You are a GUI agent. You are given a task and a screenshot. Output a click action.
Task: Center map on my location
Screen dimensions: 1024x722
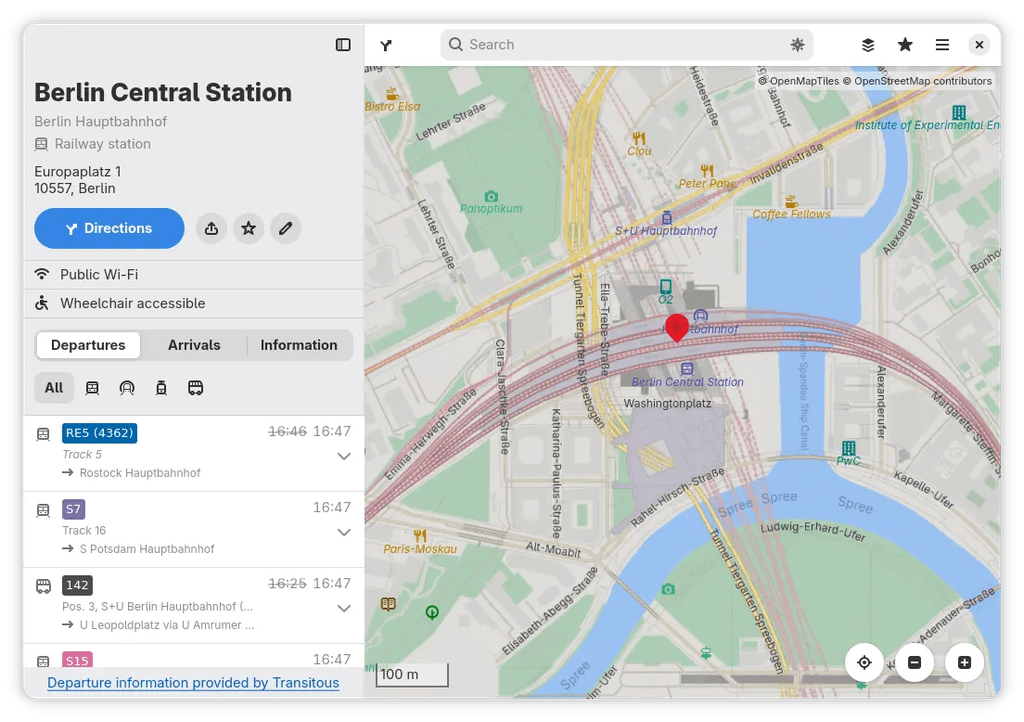[864, 663]
